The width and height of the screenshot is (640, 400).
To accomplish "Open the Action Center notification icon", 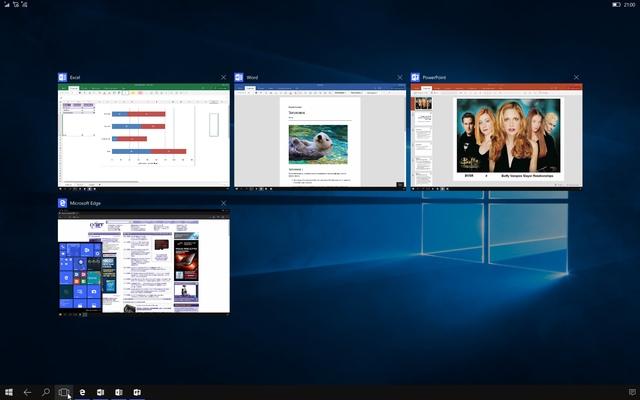I will 633,392.
